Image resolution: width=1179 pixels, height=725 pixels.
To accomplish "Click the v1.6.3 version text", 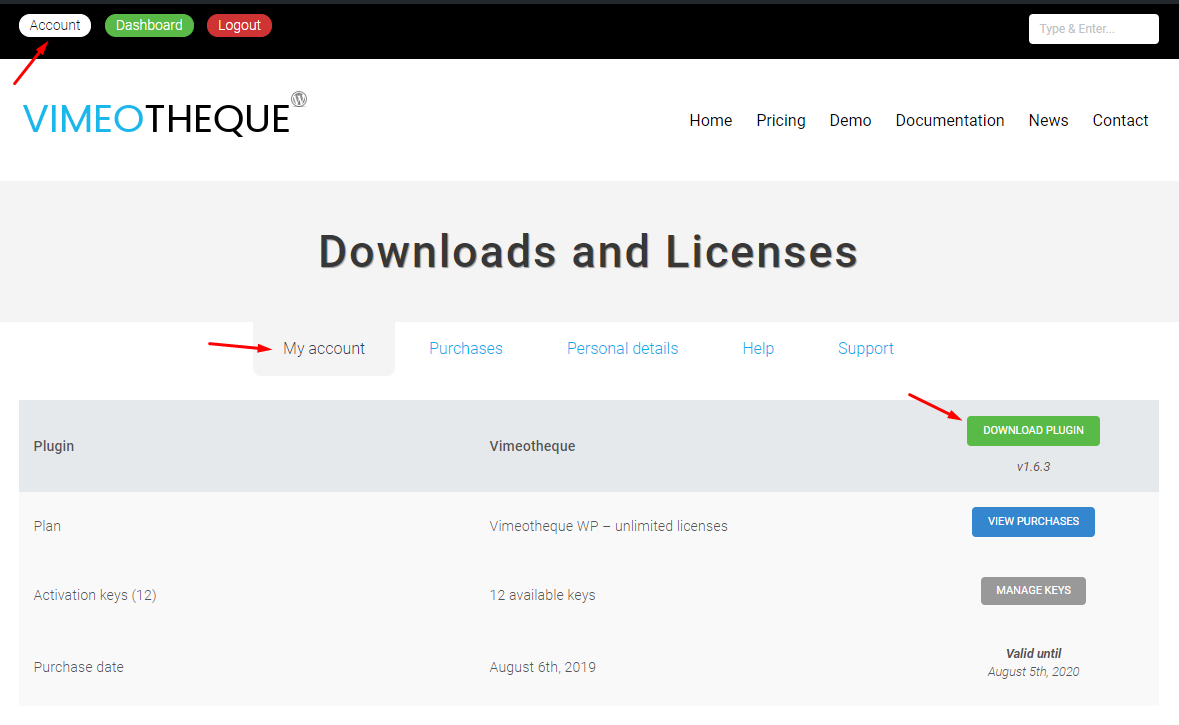I will 1033,466.
